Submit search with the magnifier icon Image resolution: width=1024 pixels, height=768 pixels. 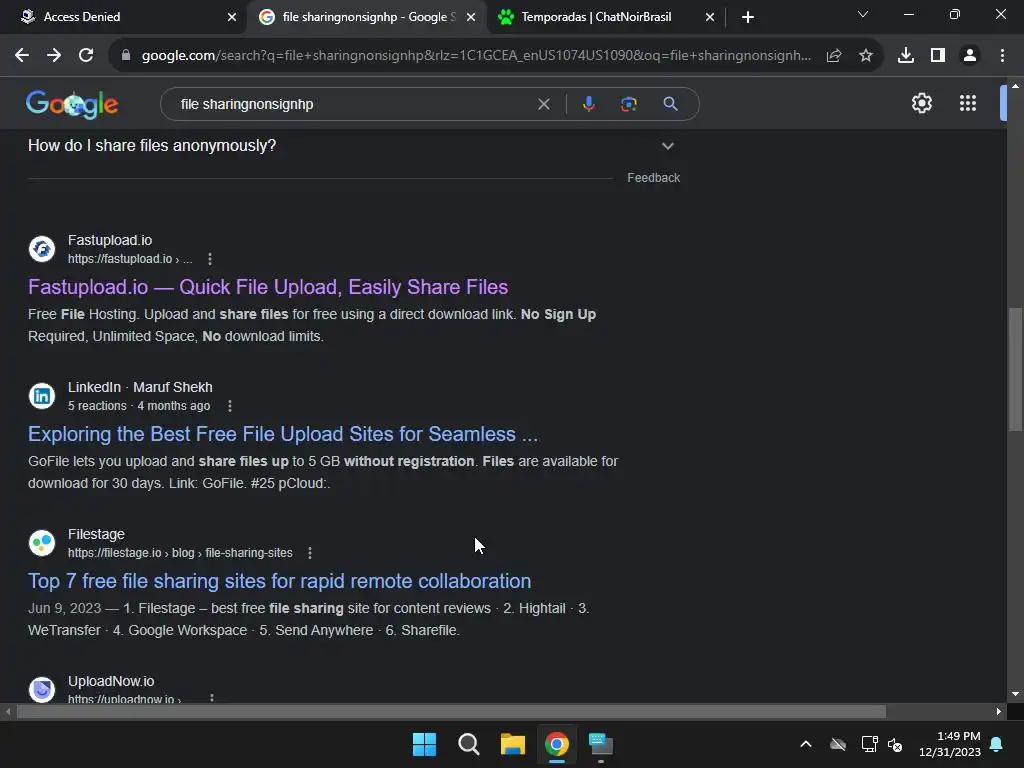pos(670,104)
